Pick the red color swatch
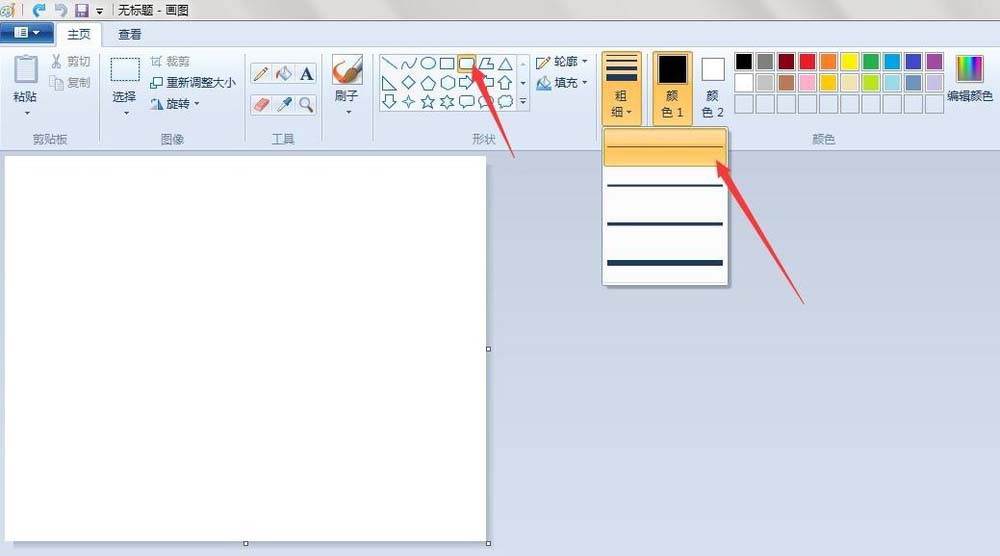This screenshot has width=1000, height=556. tap(807, 61)
